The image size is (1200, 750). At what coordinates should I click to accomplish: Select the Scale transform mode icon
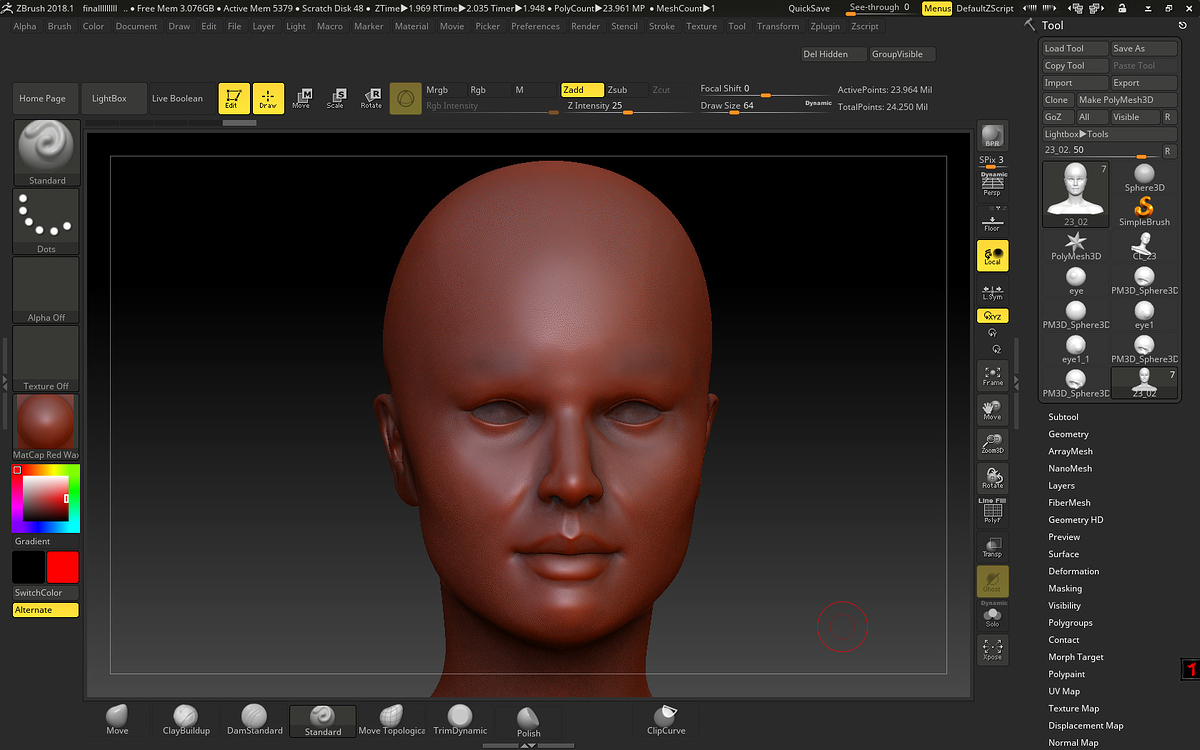tap(335, 98)
